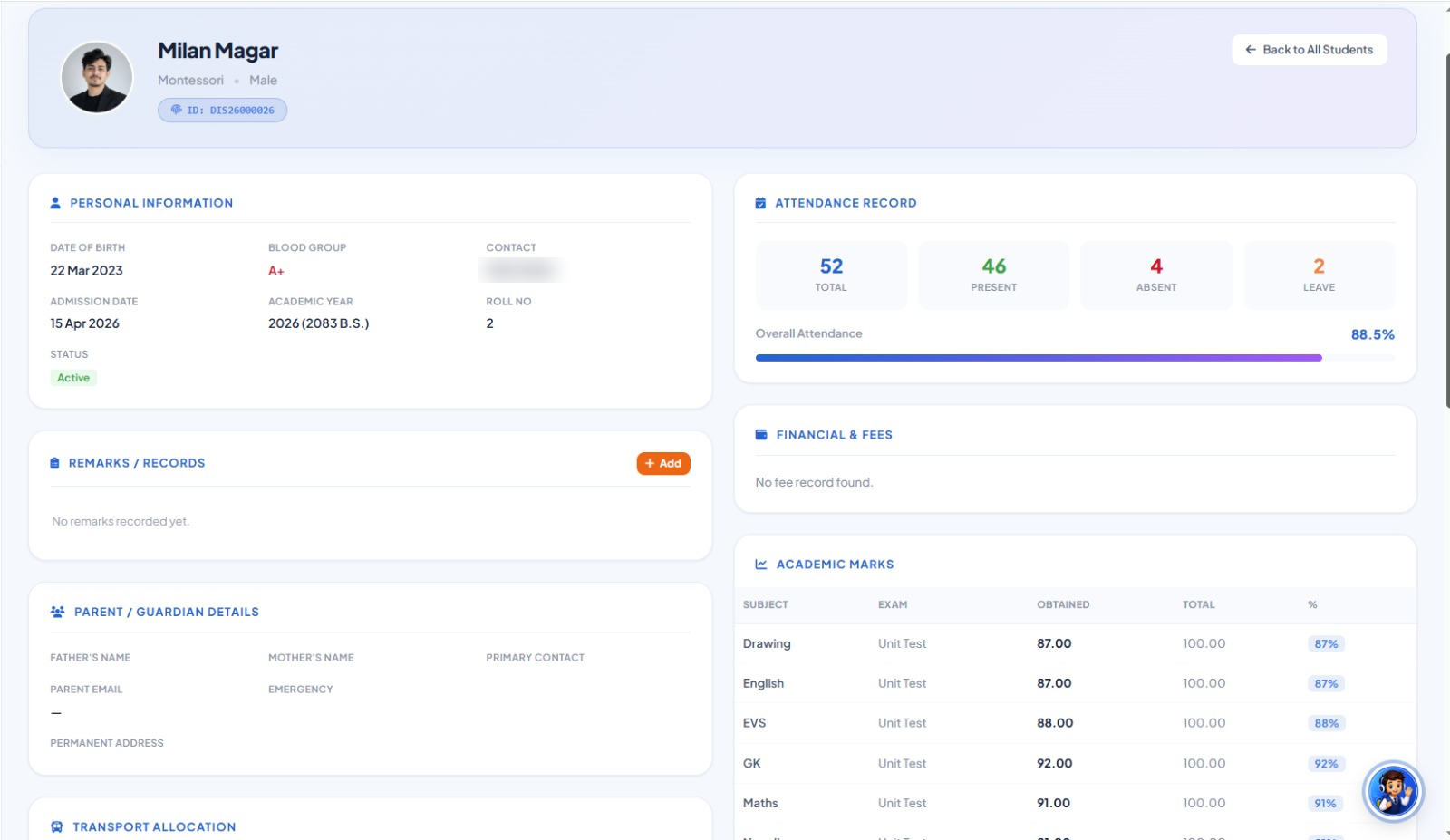Click the Drawing subject row

click(x=1075, y=643)
